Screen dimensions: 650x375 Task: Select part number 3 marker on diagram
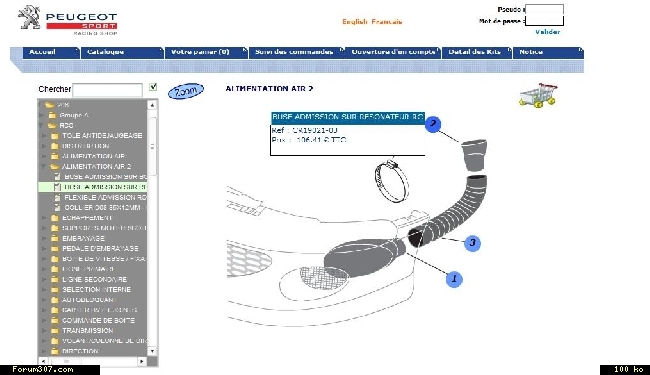[472, 243]
